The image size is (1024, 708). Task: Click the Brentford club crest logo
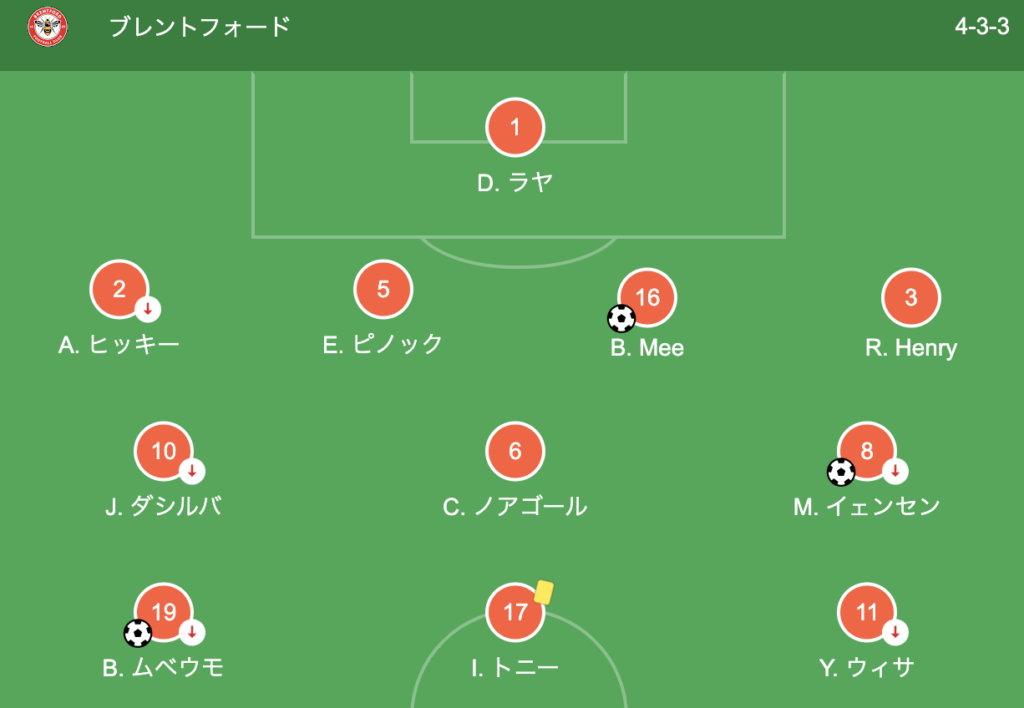(x=48, y=27)
